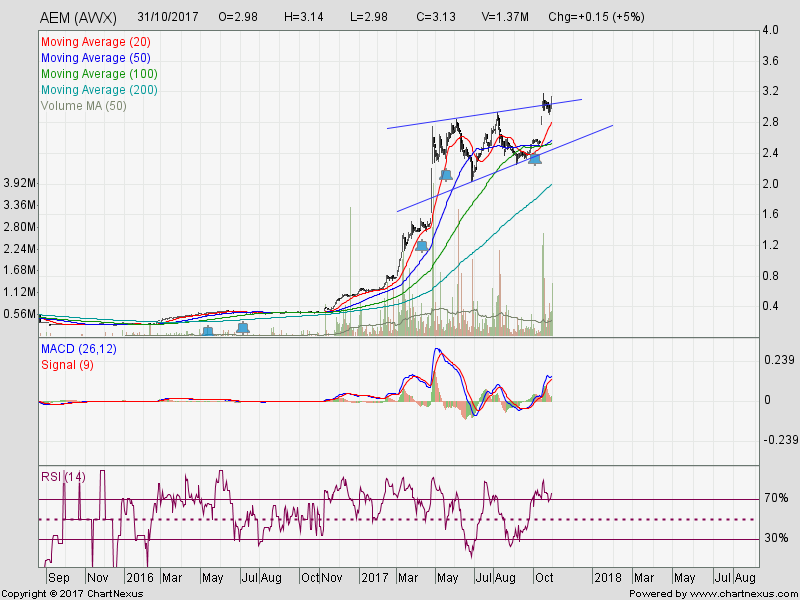800x600 pixels.
Task: Select the Moving Average (50) legend label
Action: pos(98,58)
